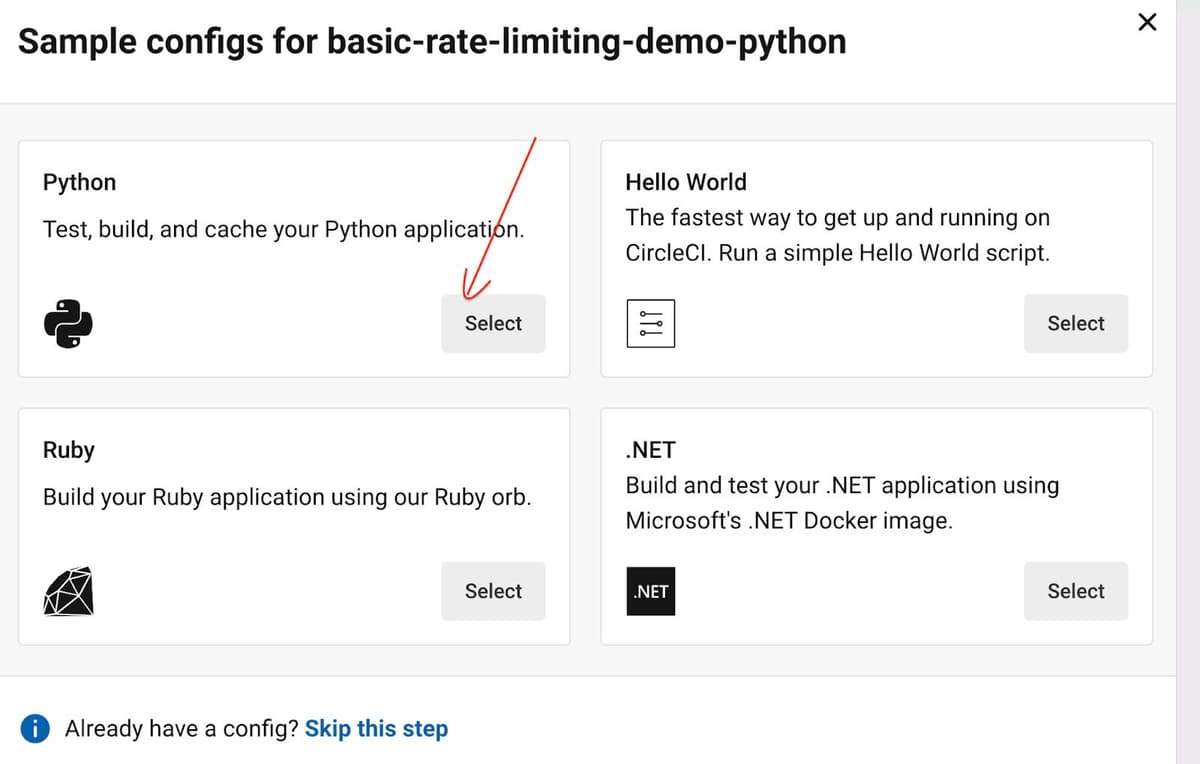Click the Python card heading
1200x764 pixels.
pyautogui.click(x=79, y=182)
